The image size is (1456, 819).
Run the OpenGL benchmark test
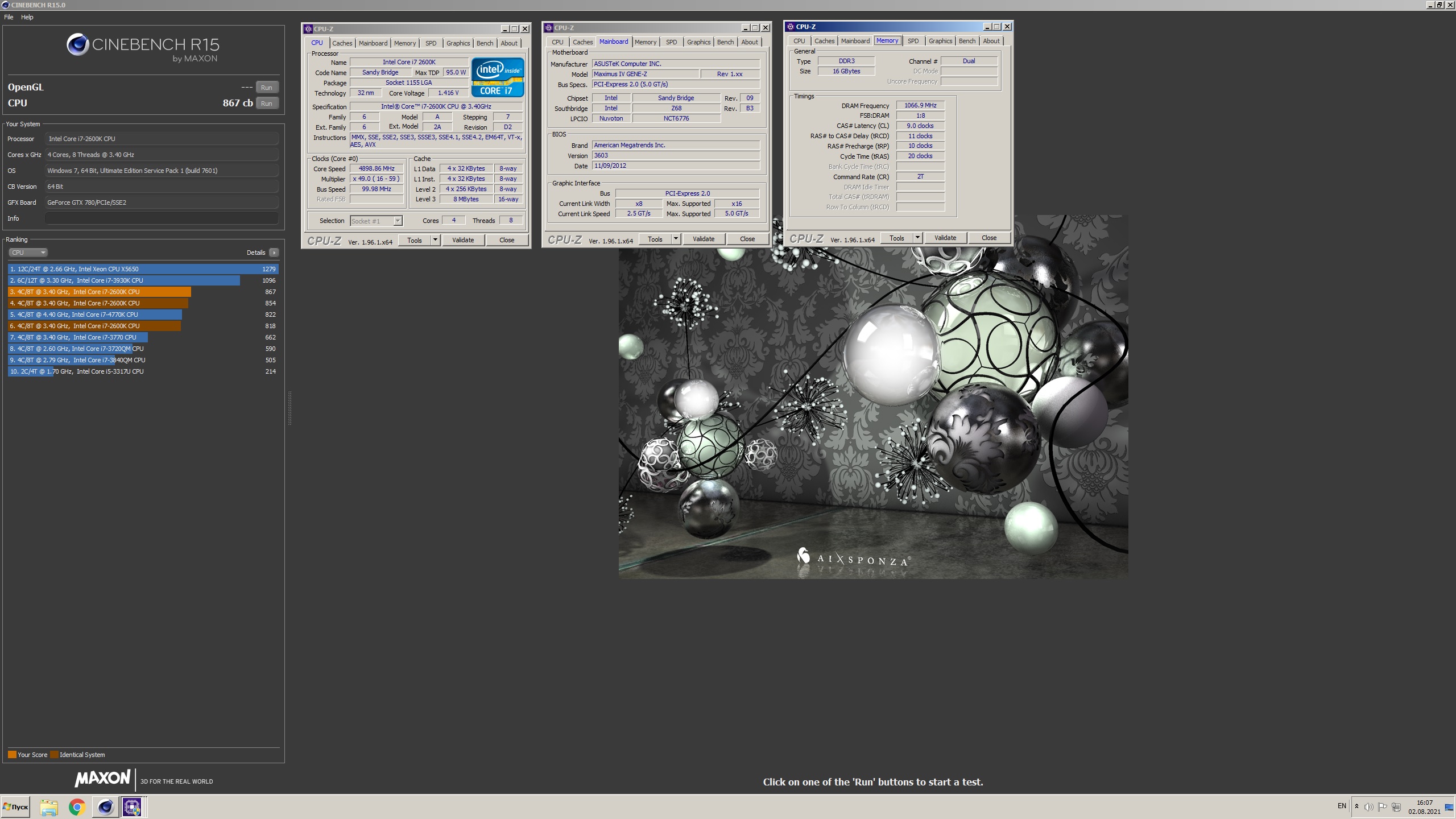[x=267, y=87]
